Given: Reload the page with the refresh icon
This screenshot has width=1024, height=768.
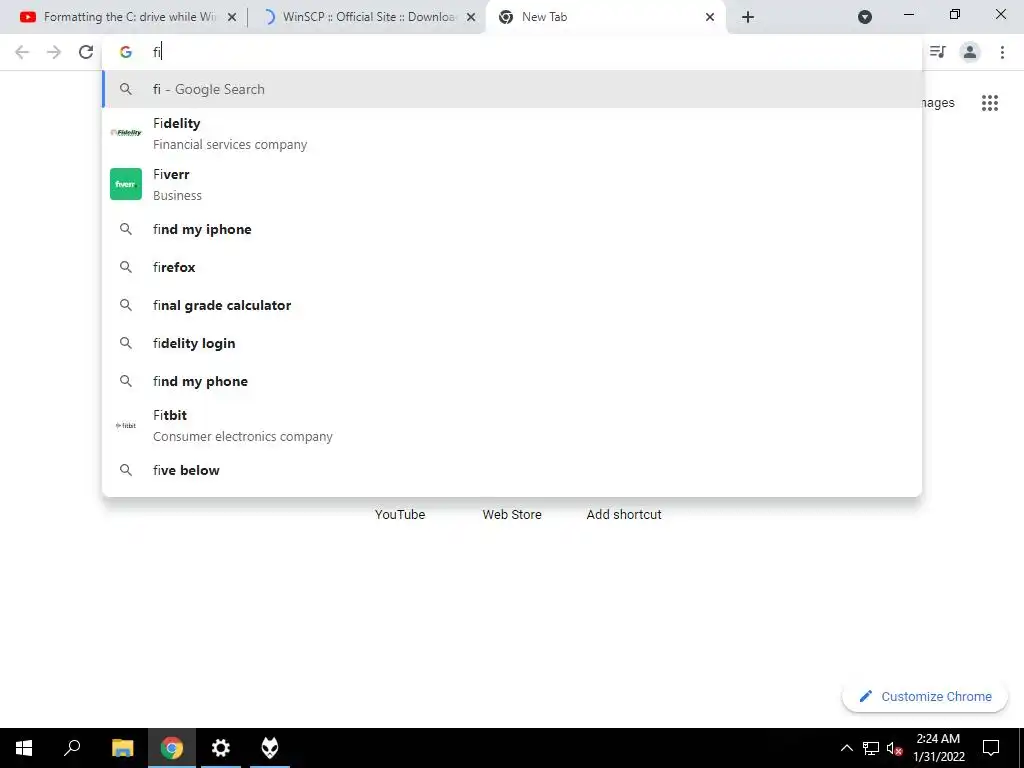Looking at the screenshot, I should coord(86,52).
